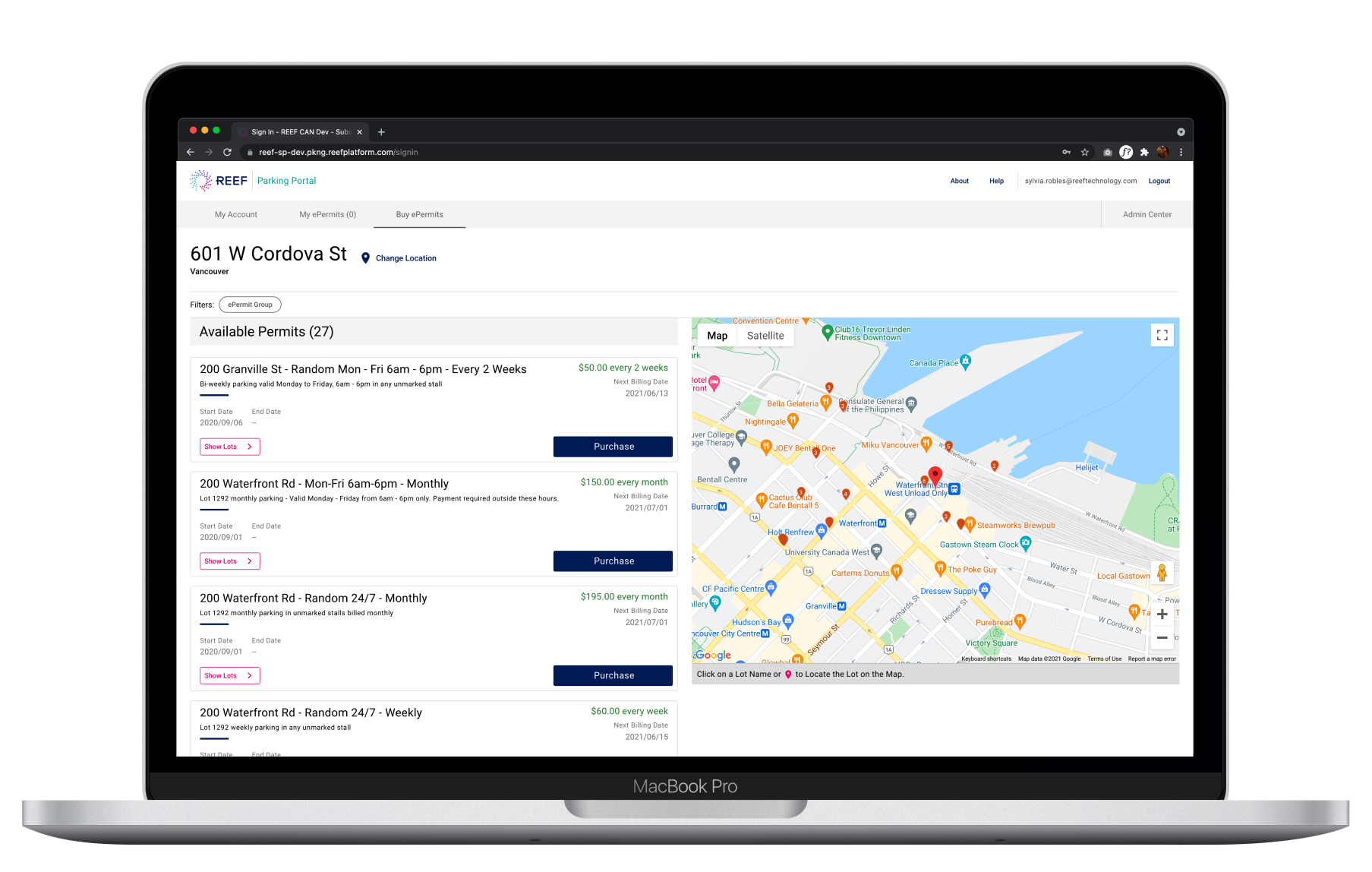1372x872 pixels.
Task: Open map Terms of Use link
Action: (1104, 659)
